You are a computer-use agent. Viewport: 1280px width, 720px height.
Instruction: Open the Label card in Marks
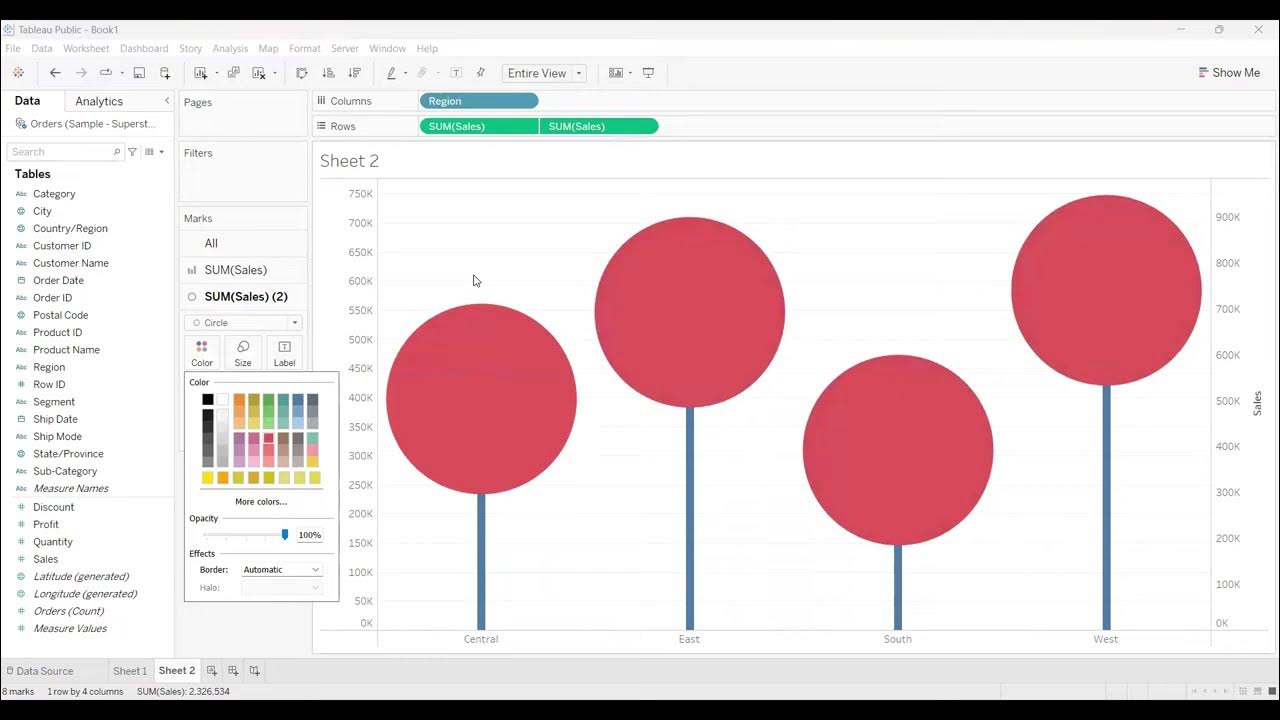(284, 353)
